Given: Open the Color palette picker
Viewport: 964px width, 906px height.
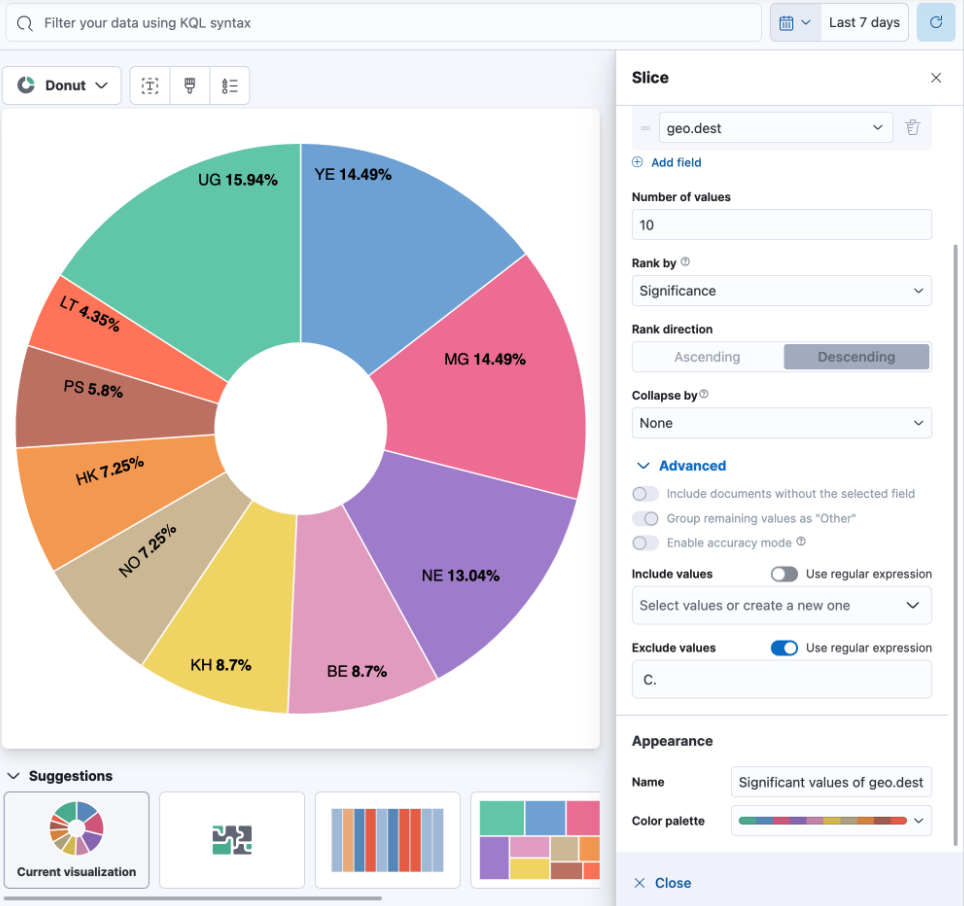Looking at the screenshot, I should click(x=830, y=820).
